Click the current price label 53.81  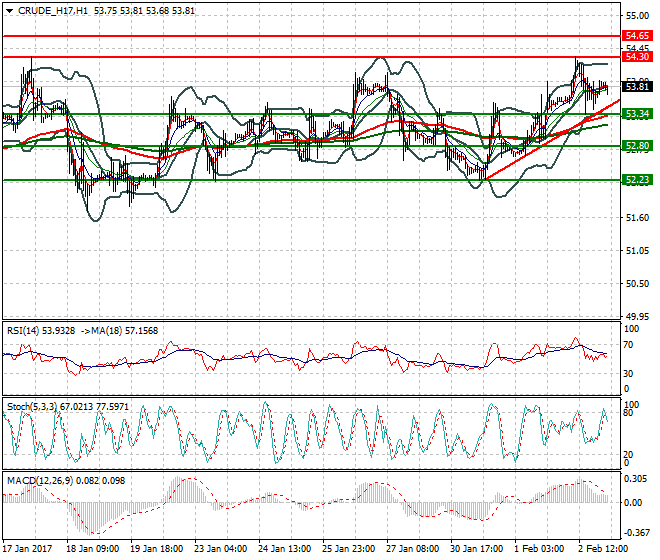tap(637, 87)
